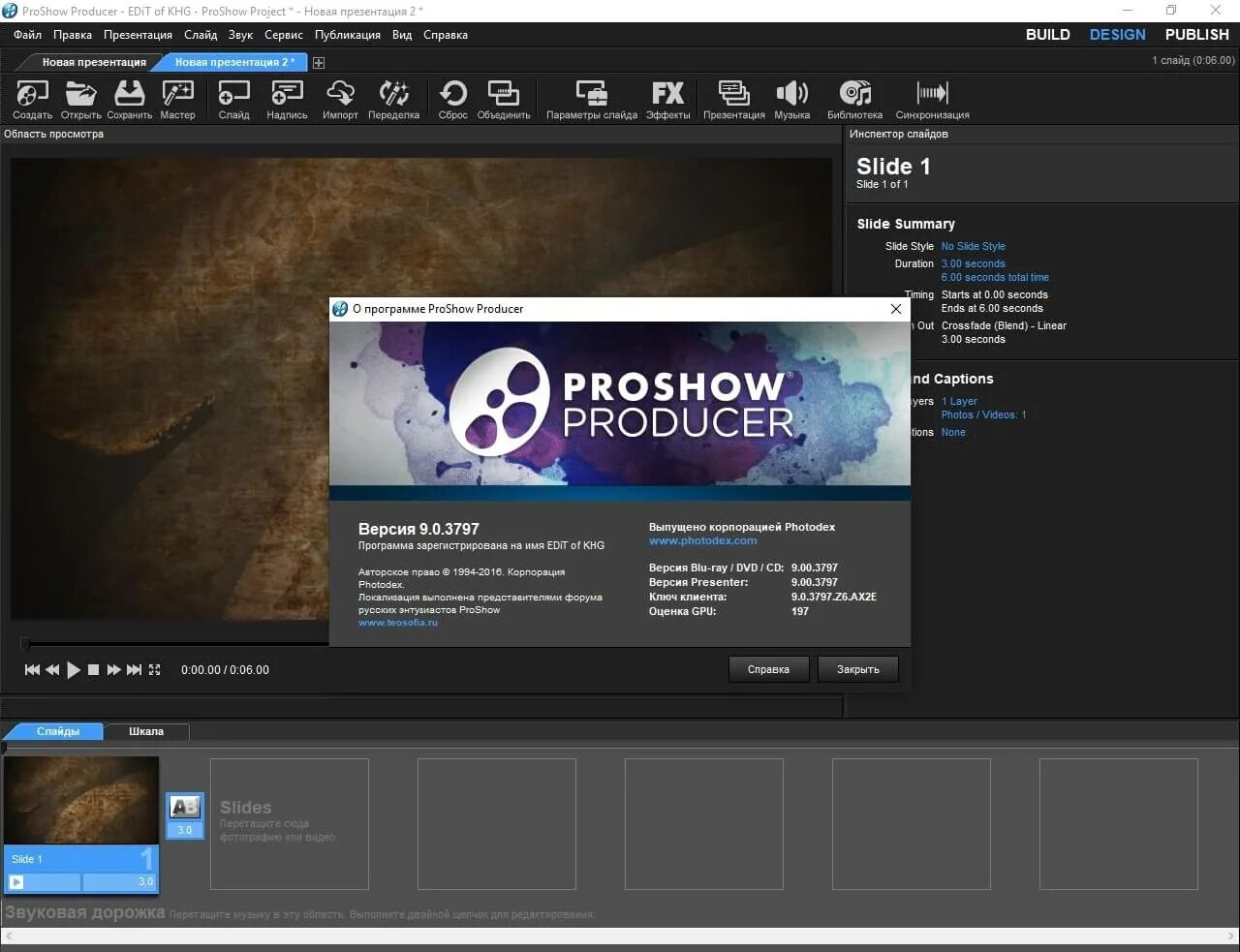Open the Вид menu

tap(402, 35)
